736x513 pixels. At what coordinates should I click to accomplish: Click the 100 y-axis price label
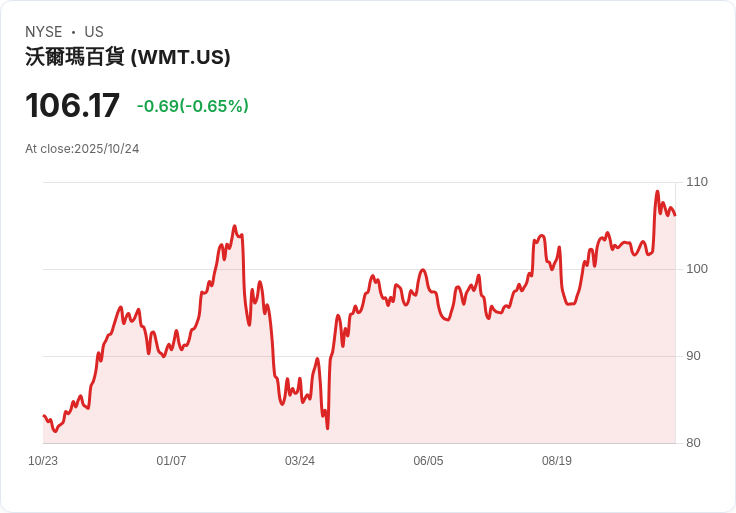[697, 269]
